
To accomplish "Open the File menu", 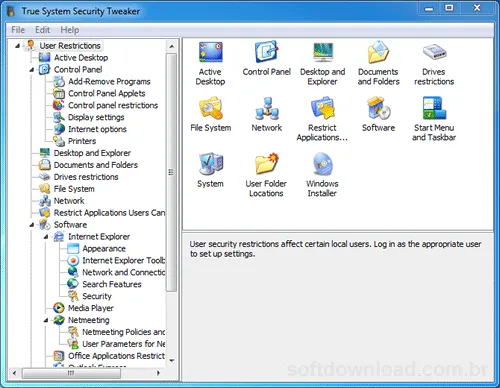I will [18, 30].
